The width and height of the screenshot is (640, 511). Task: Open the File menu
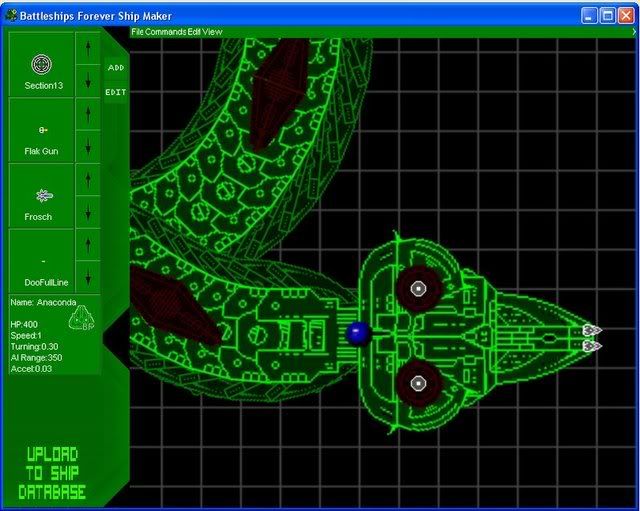pos(138,32)
